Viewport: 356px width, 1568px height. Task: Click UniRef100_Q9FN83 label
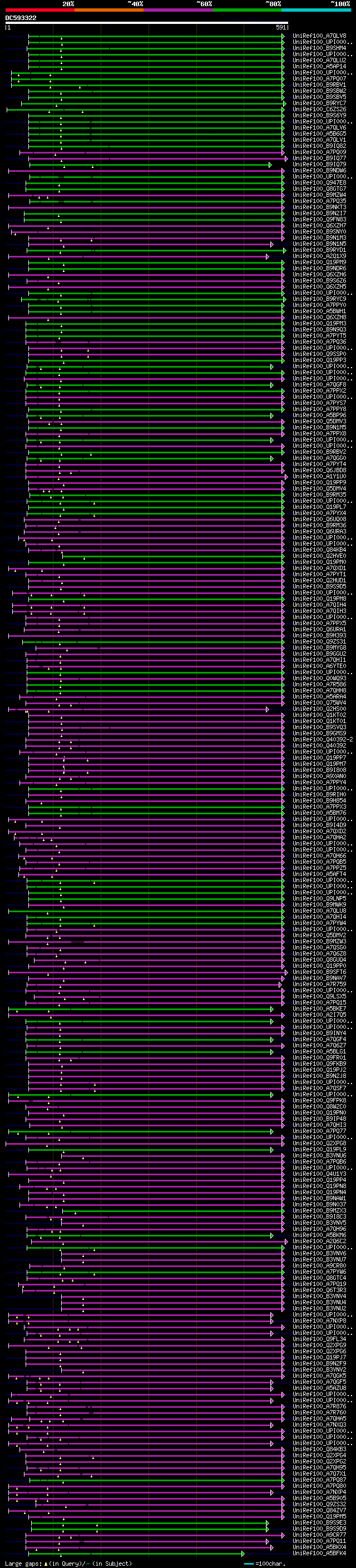pos(319,220)
